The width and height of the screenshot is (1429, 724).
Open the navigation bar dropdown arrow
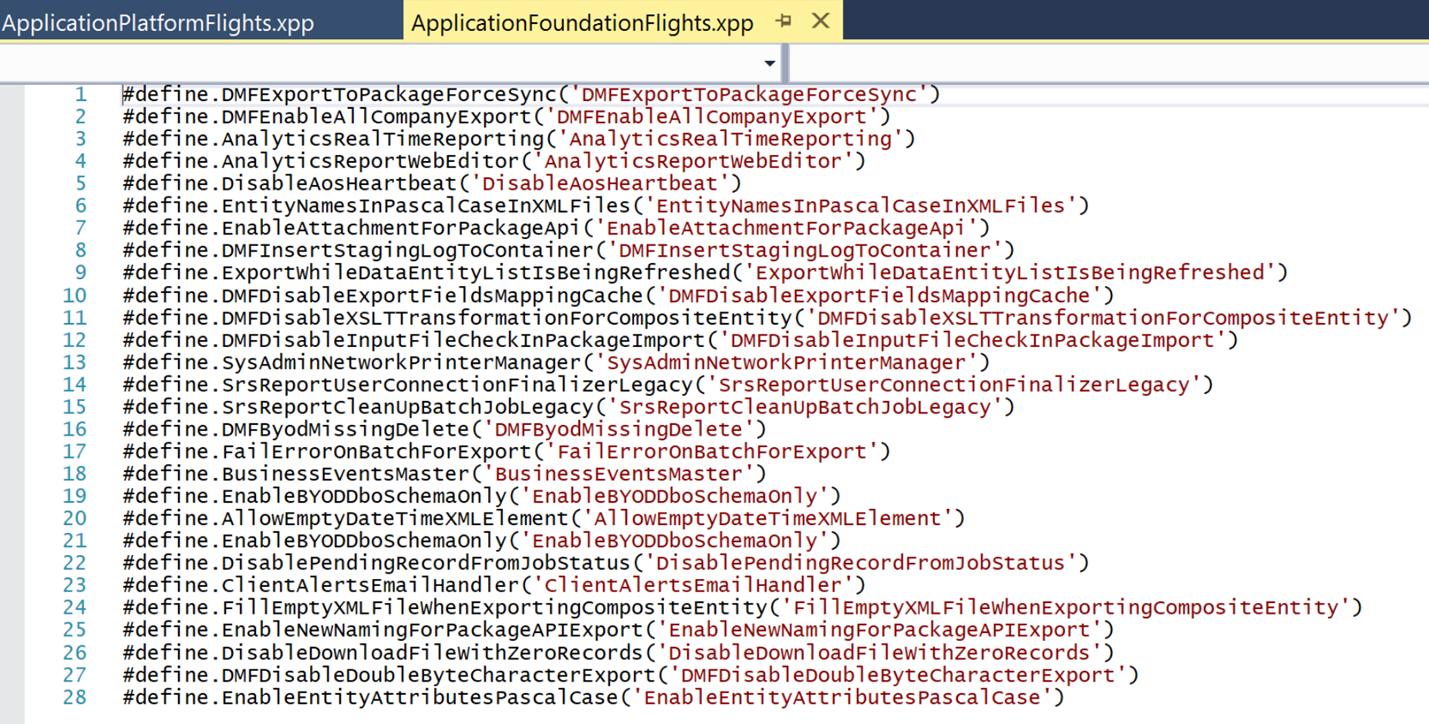769,63
